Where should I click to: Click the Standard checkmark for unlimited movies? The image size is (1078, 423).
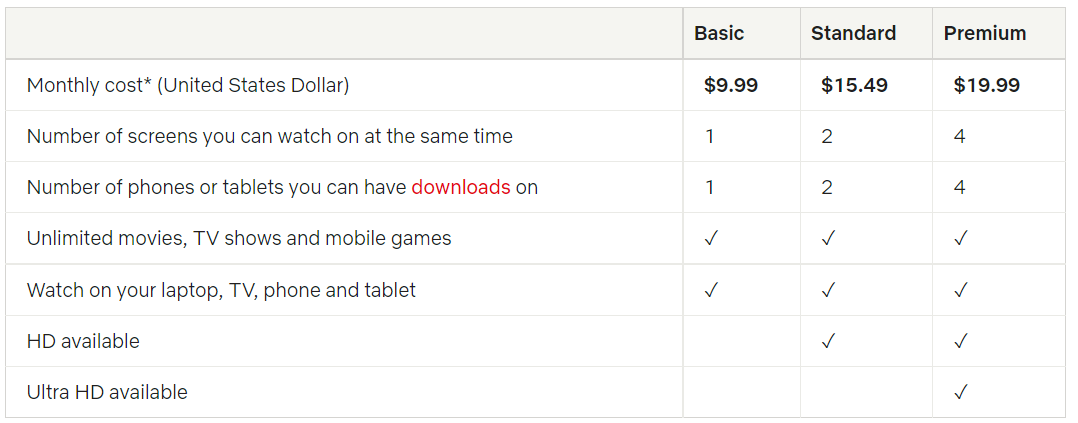click(827, 238)
